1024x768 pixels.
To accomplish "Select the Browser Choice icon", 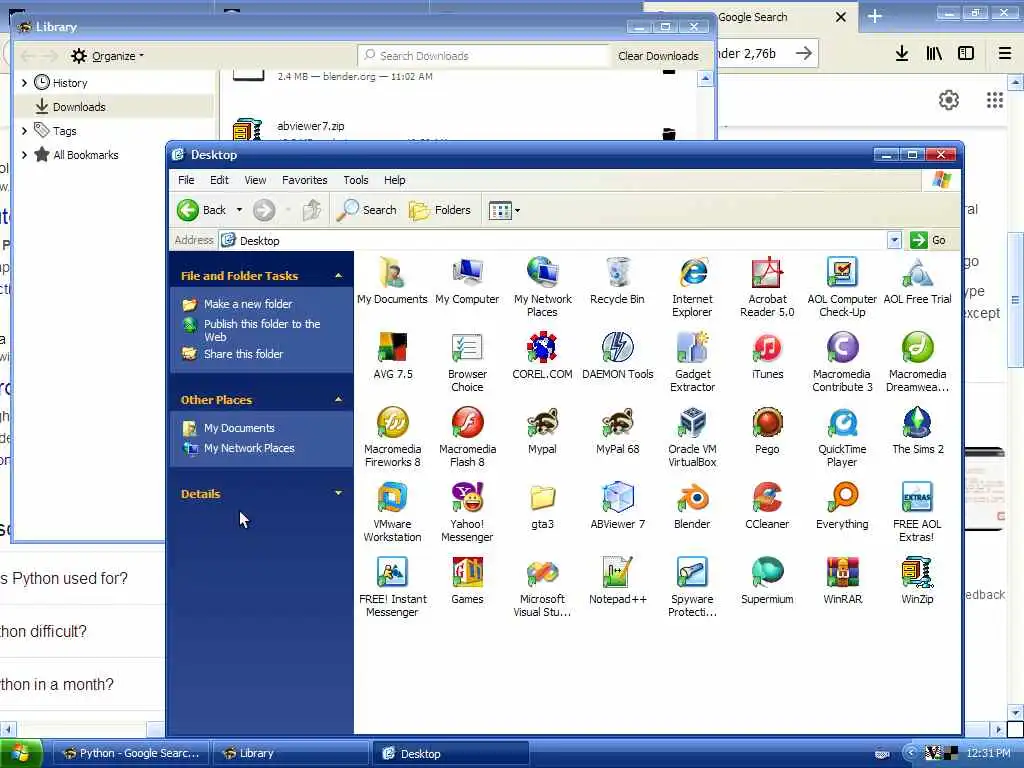I will pos(467,361).
